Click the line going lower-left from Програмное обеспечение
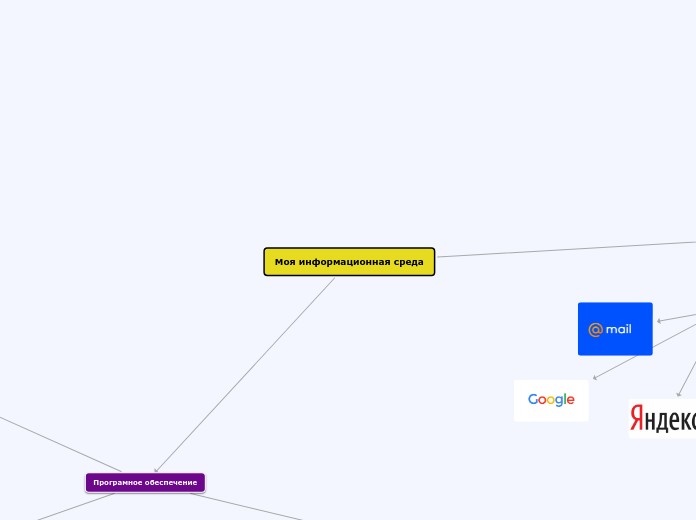 point(60,508)
